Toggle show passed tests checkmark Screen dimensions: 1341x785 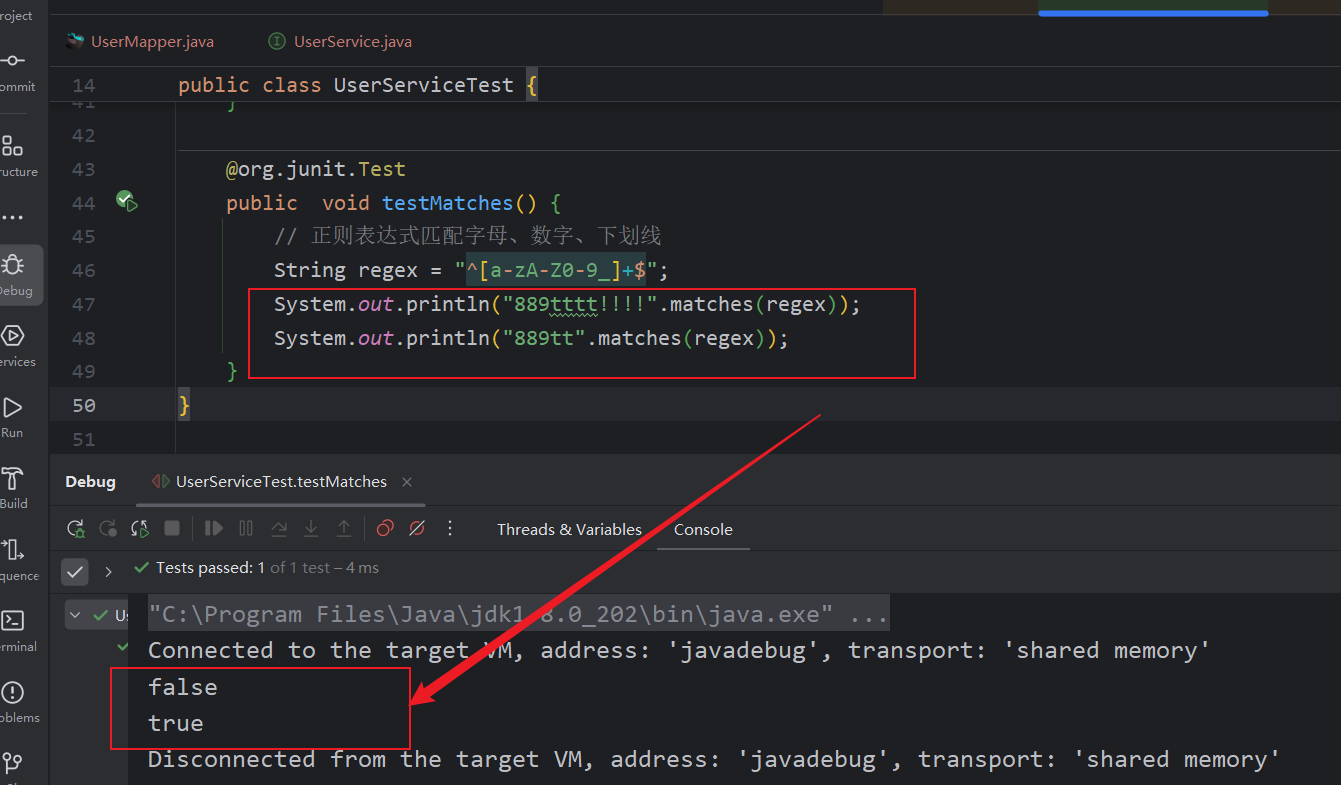click(x=75, y=571)
